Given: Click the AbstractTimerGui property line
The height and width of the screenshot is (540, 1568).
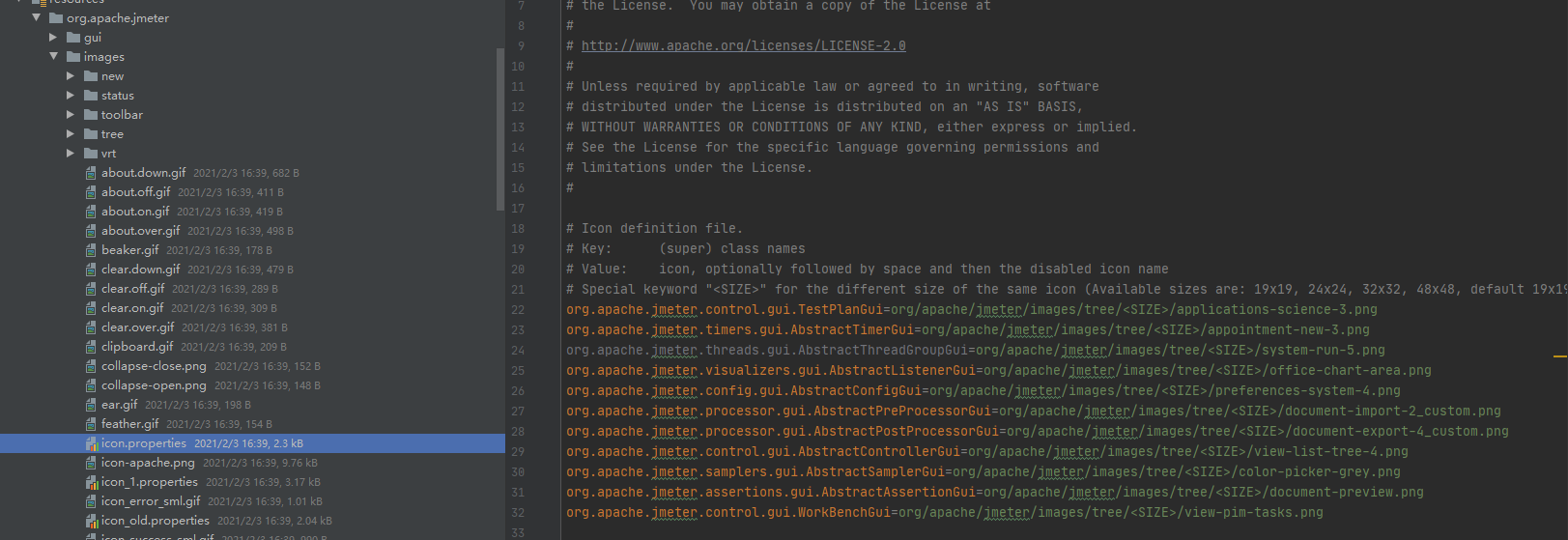Looking at the screenshot, I should point(967,330).
